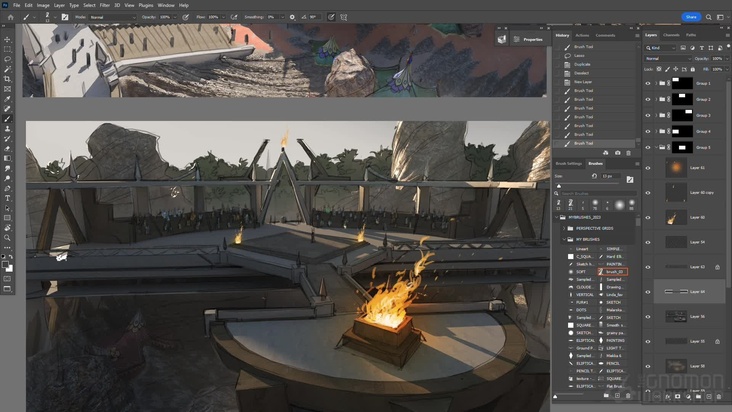Toggle visibility of Layer 64
The image size is (732, 412).
click(648, 292)
